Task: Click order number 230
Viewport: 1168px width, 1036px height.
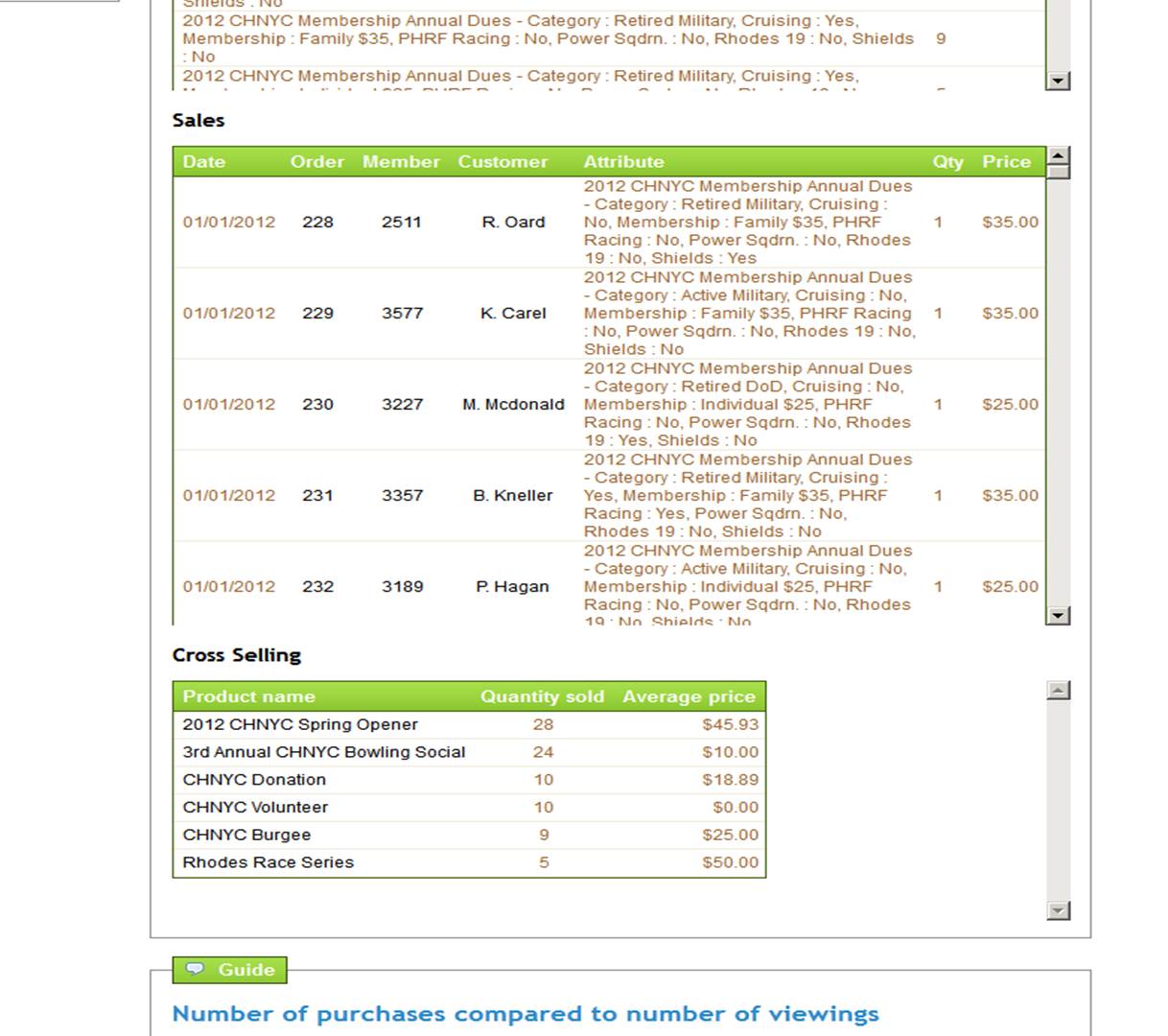Action: pyautogui.click(x=317, y=404)
